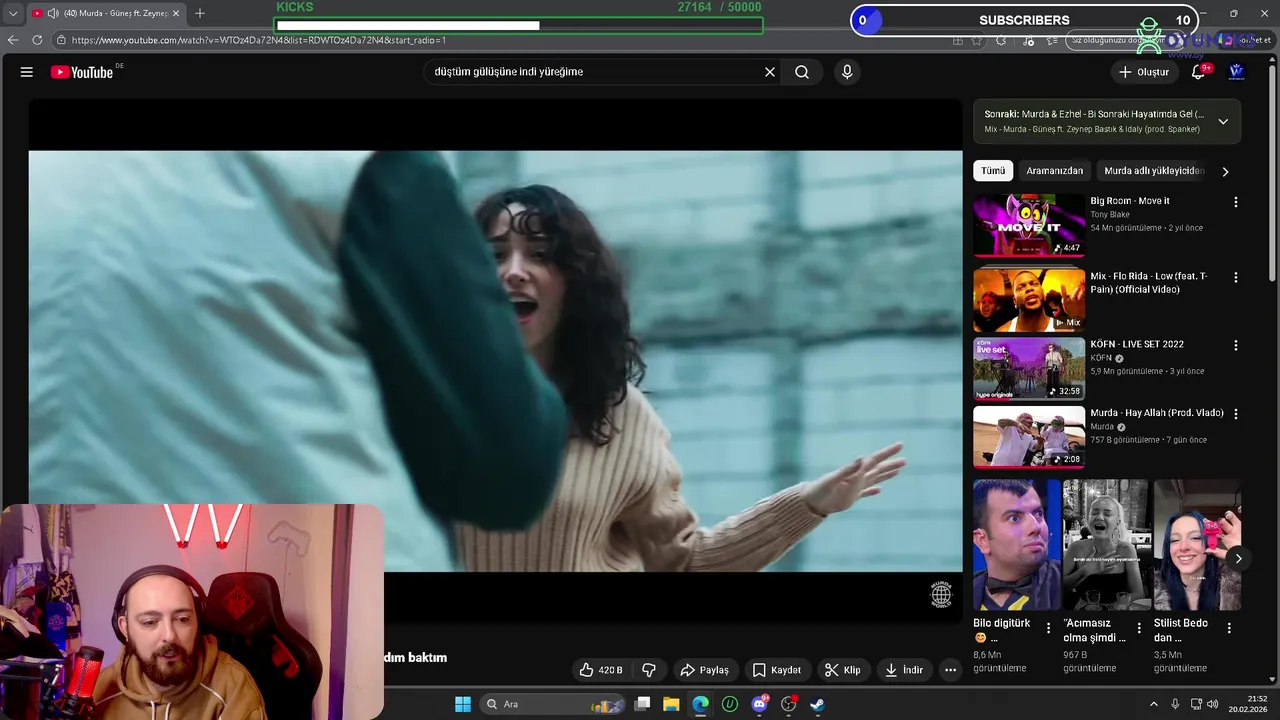Open Discord from the taskbar
Image resolution: width=1280 pixels, height=720 pixels.
point(759,704)
